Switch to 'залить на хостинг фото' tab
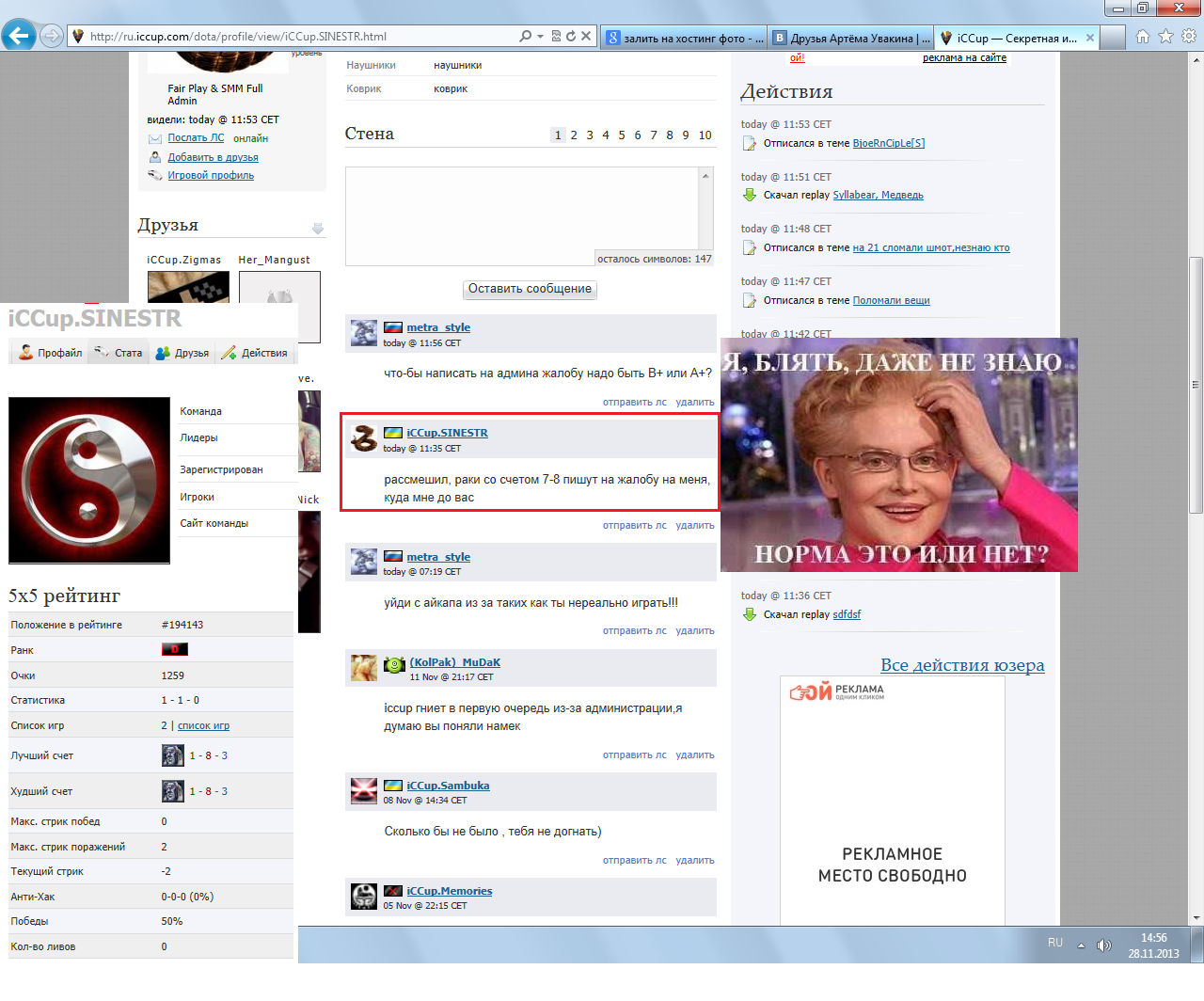 pos(685,38)
